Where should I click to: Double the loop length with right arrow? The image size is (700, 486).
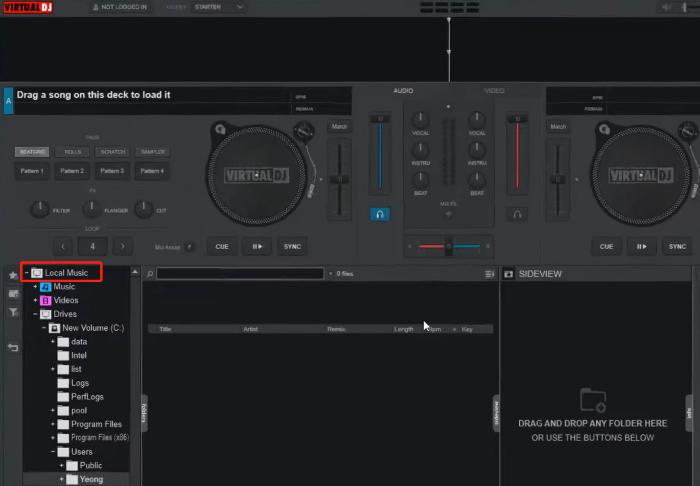(123, 246)
